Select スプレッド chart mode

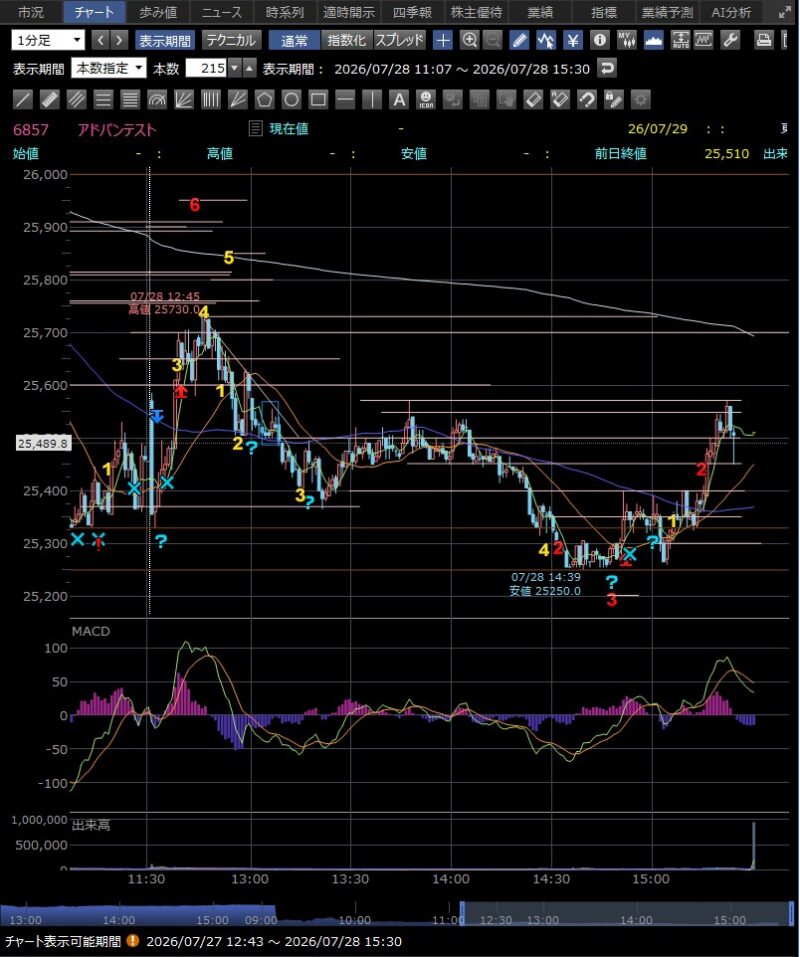click(x=400, y=41)
